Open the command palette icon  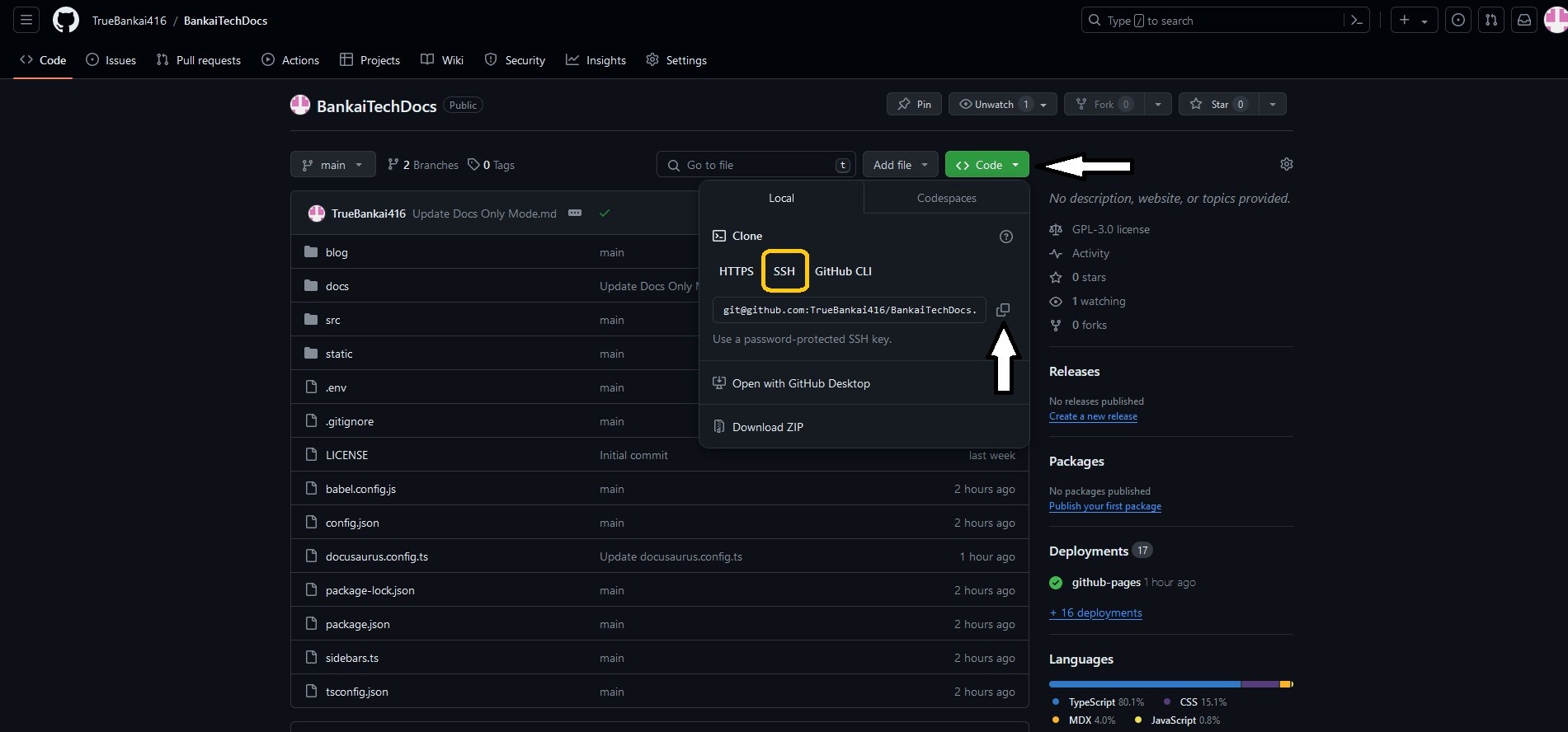click(1356, 20)
